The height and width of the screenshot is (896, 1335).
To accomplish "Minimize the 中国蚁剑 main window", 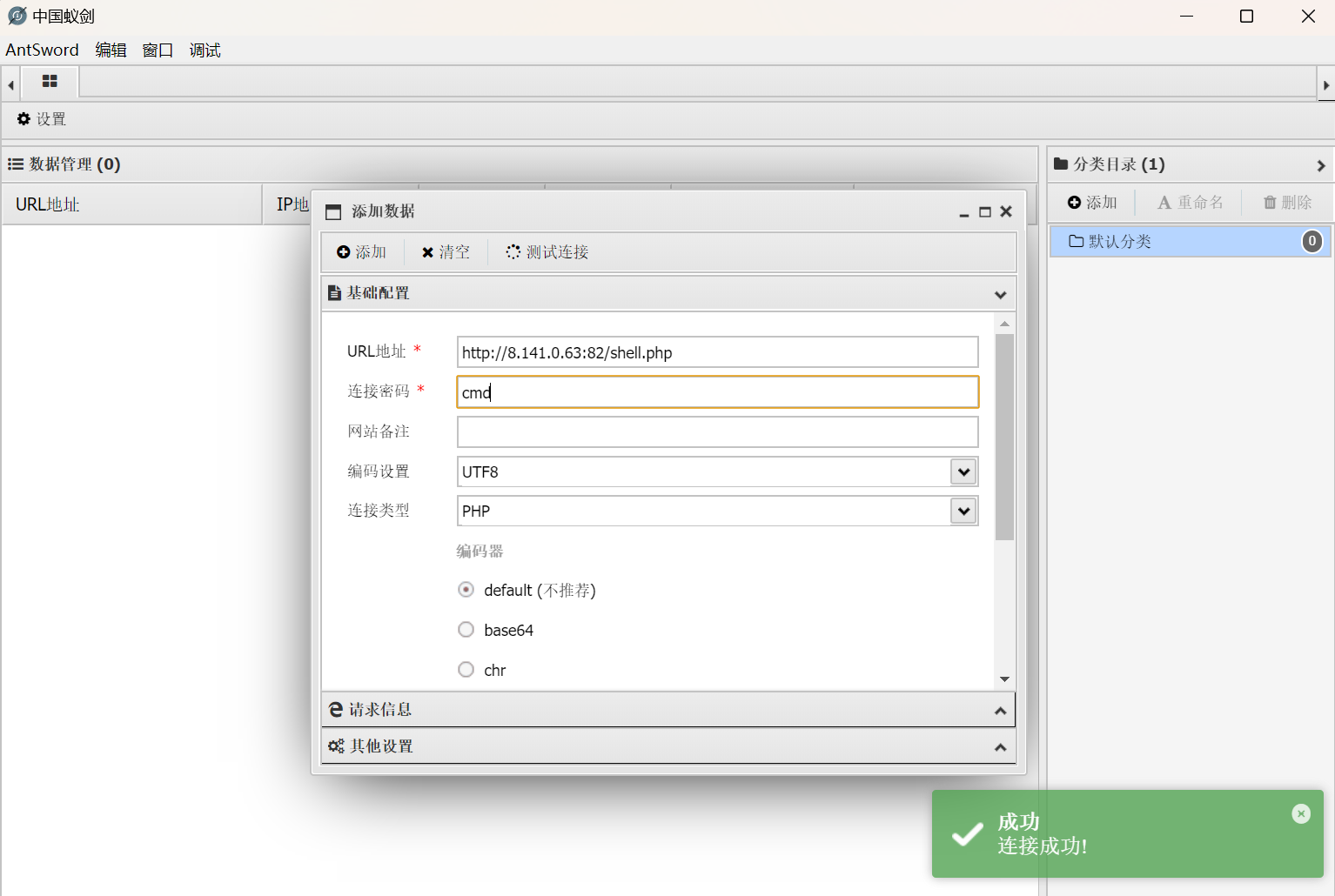I will 1186,17.
